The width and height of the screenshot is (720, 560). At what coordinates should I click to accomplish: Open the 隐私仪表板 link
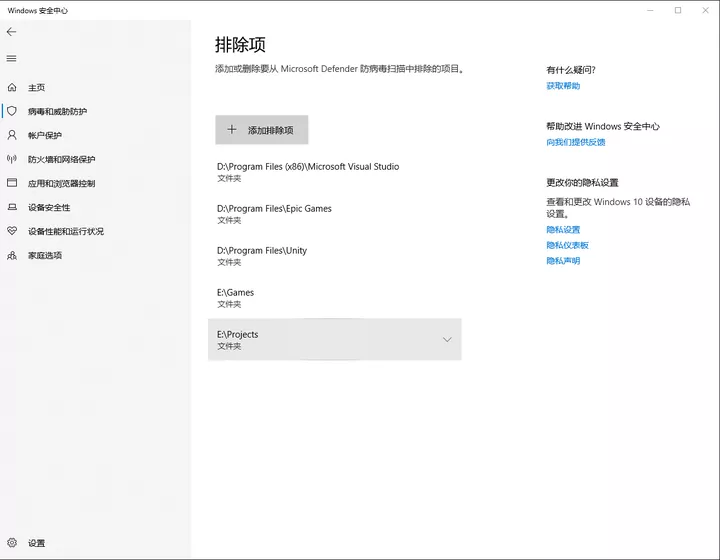[567, 245]
